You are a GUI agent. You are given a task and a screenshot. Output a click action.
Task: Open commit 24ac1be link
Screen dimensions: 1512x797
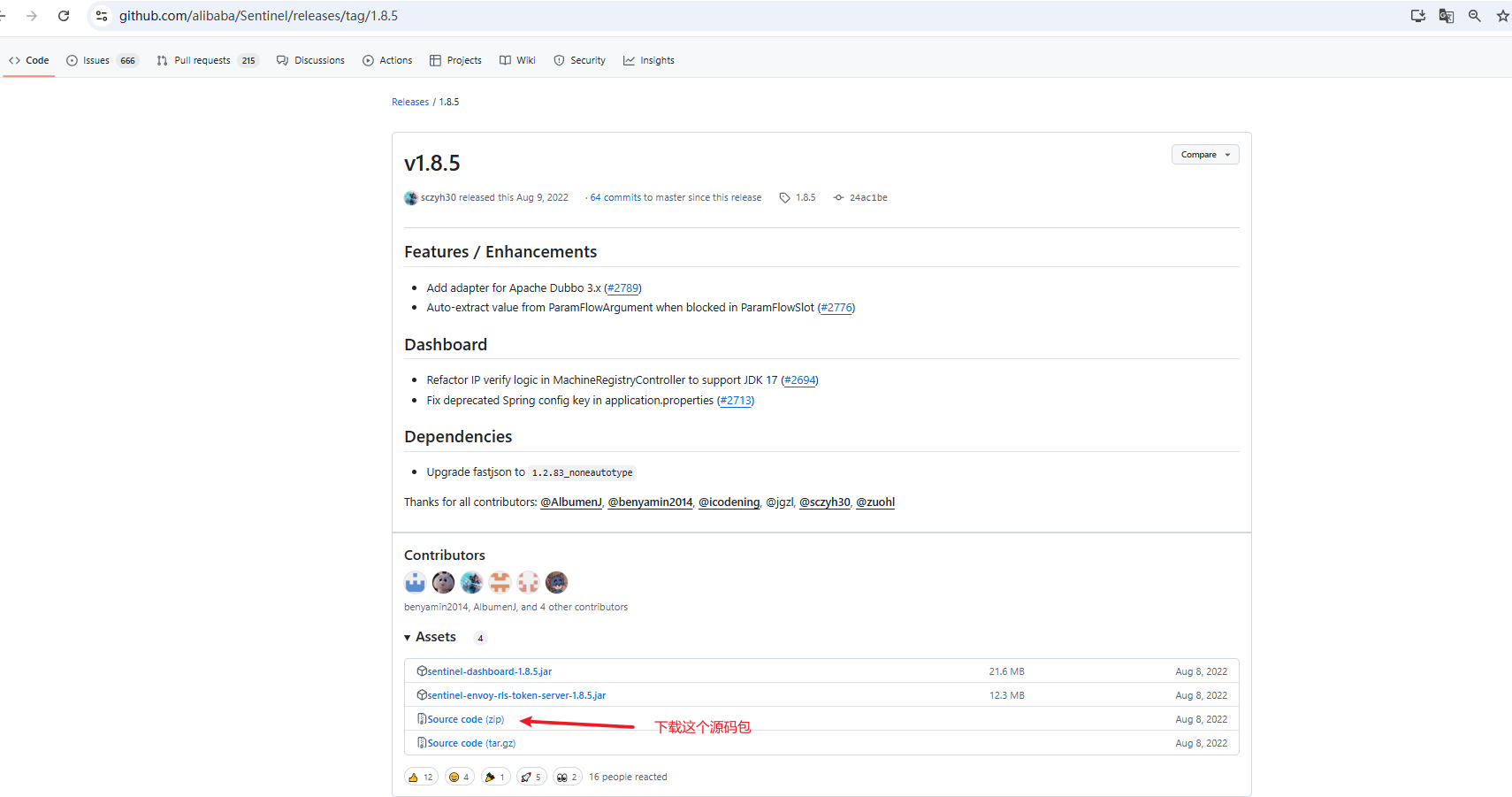(x=868, y=198)
